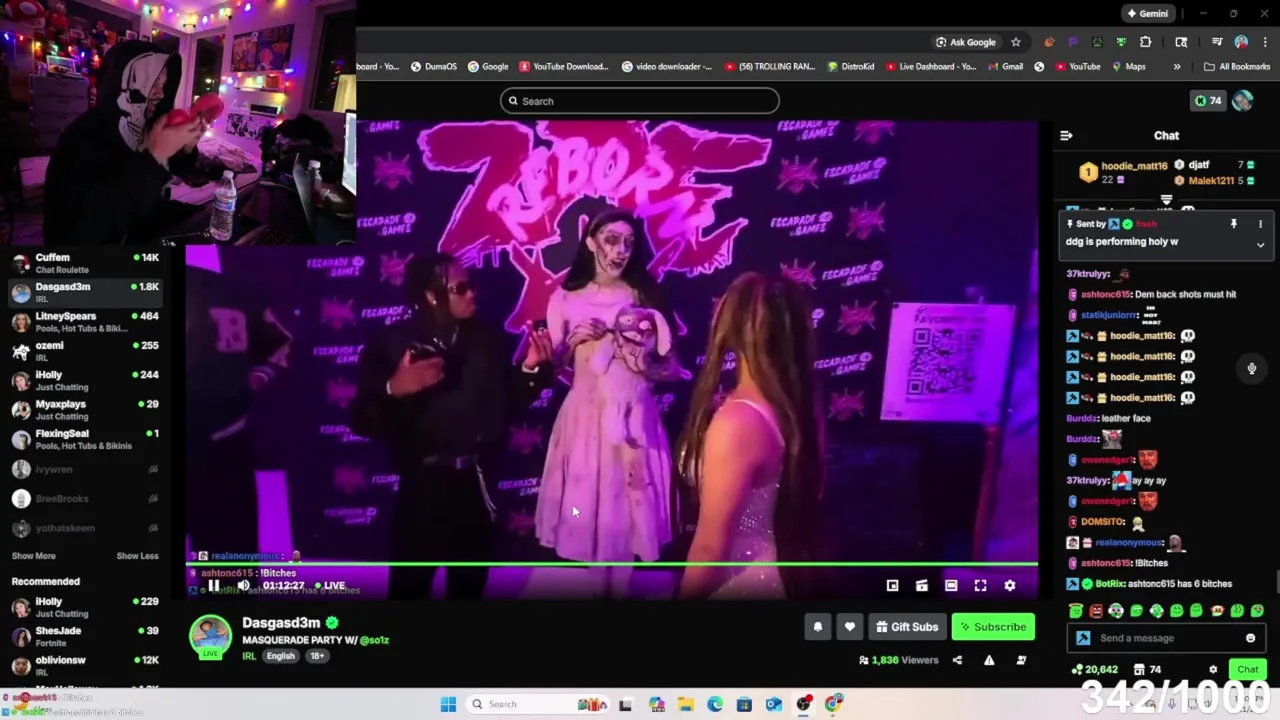Open the Chrome extensions puzzle icon
Viewport: 1280px width, 720px height.
click(1145, 42)
